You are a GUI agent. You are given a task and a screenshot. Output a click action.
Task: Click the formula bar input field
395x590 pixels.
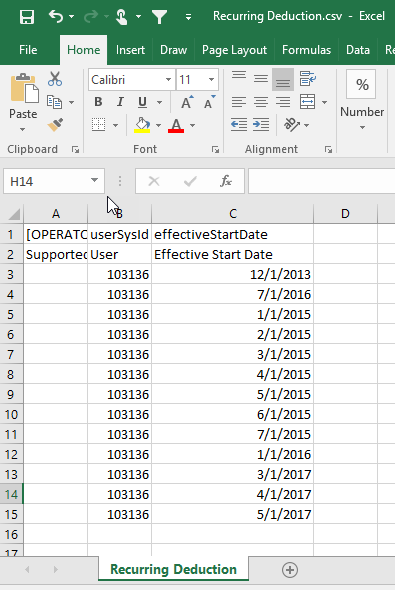pos(322,181)
